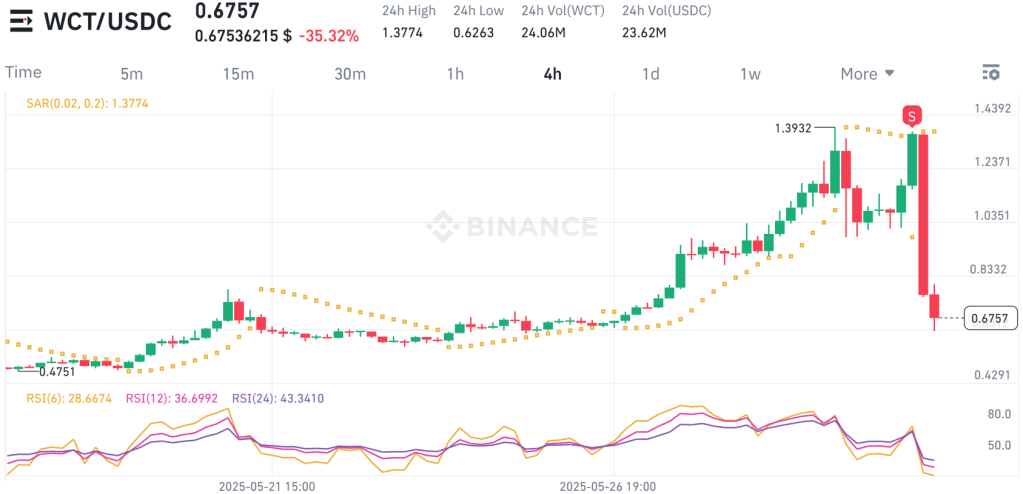1023x494 pixels.
Task: Click the RSI 50.0 axis label
Action: pyautogui.click(x=1001, y=446)
